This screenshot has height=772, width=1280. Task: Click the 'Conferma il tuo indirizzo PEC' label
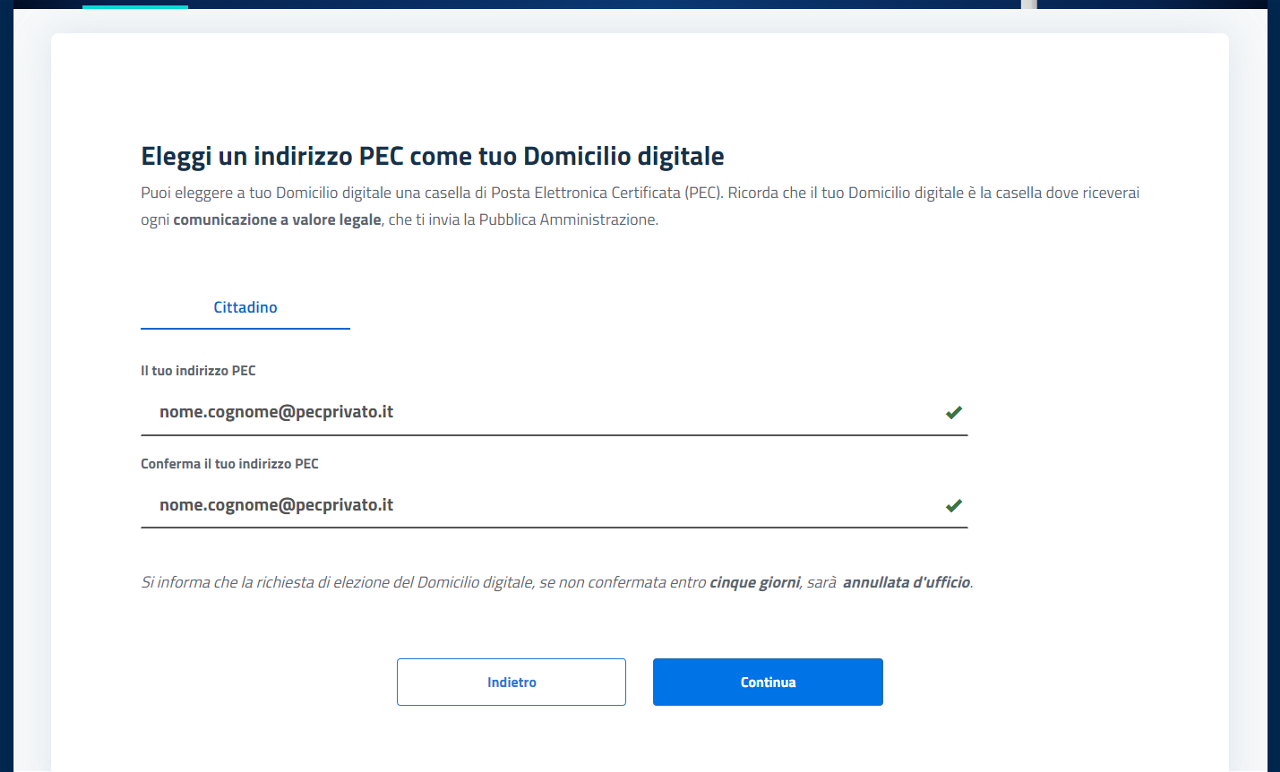pyautogui.click(x=229, y=464)
